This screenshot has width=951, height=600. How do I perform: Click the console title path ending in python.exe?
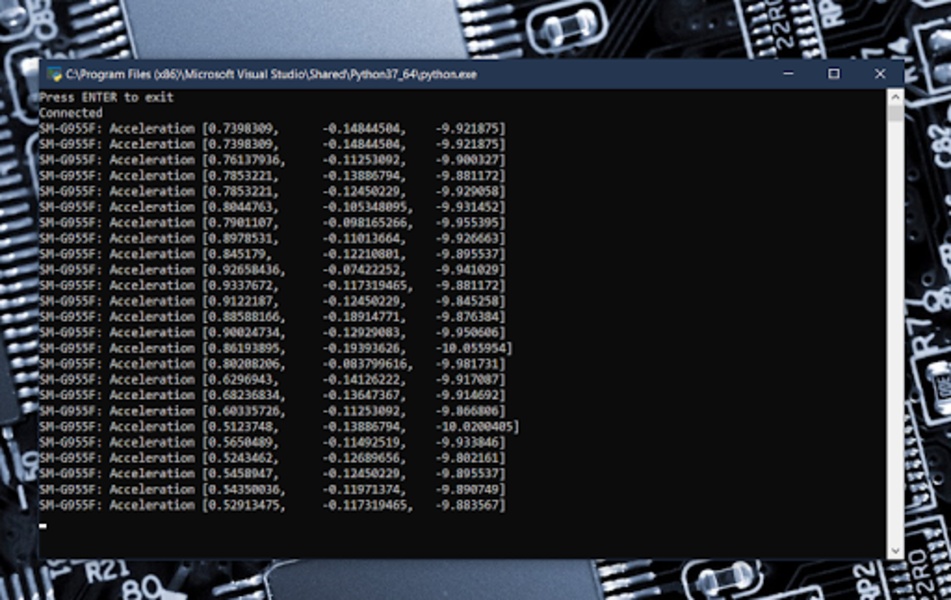click(x=271, y=75)
